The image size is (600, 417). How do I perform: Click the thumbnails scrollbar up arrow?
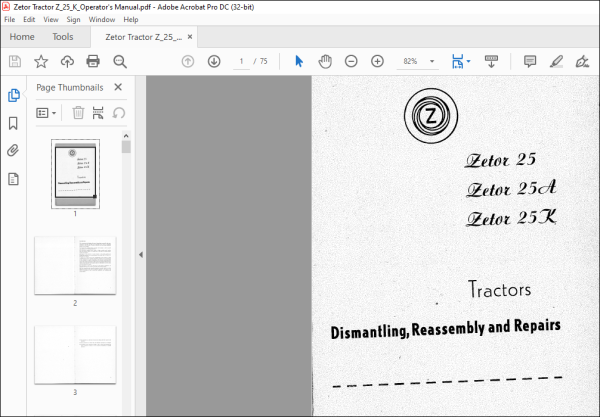click(x=126, y=136)
